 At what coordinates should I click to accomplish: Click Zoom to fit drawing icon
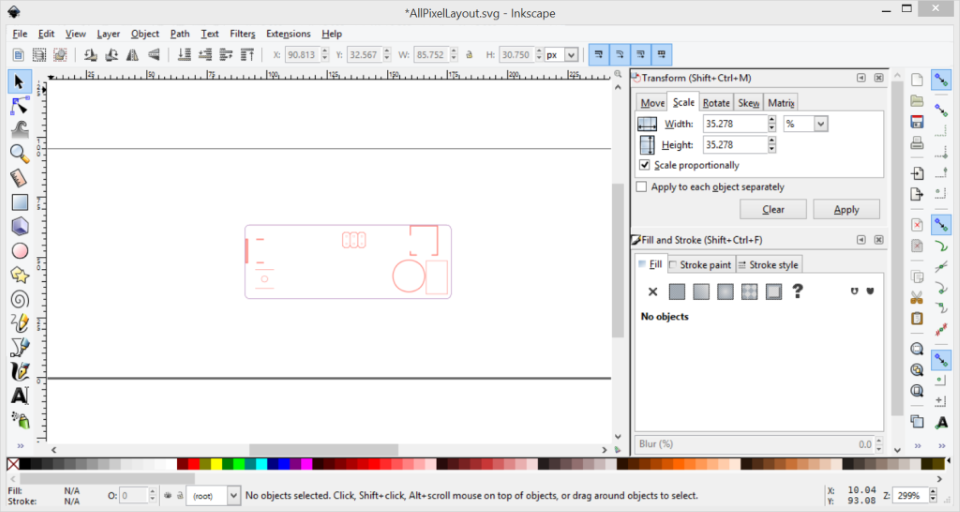coord(917,370)
